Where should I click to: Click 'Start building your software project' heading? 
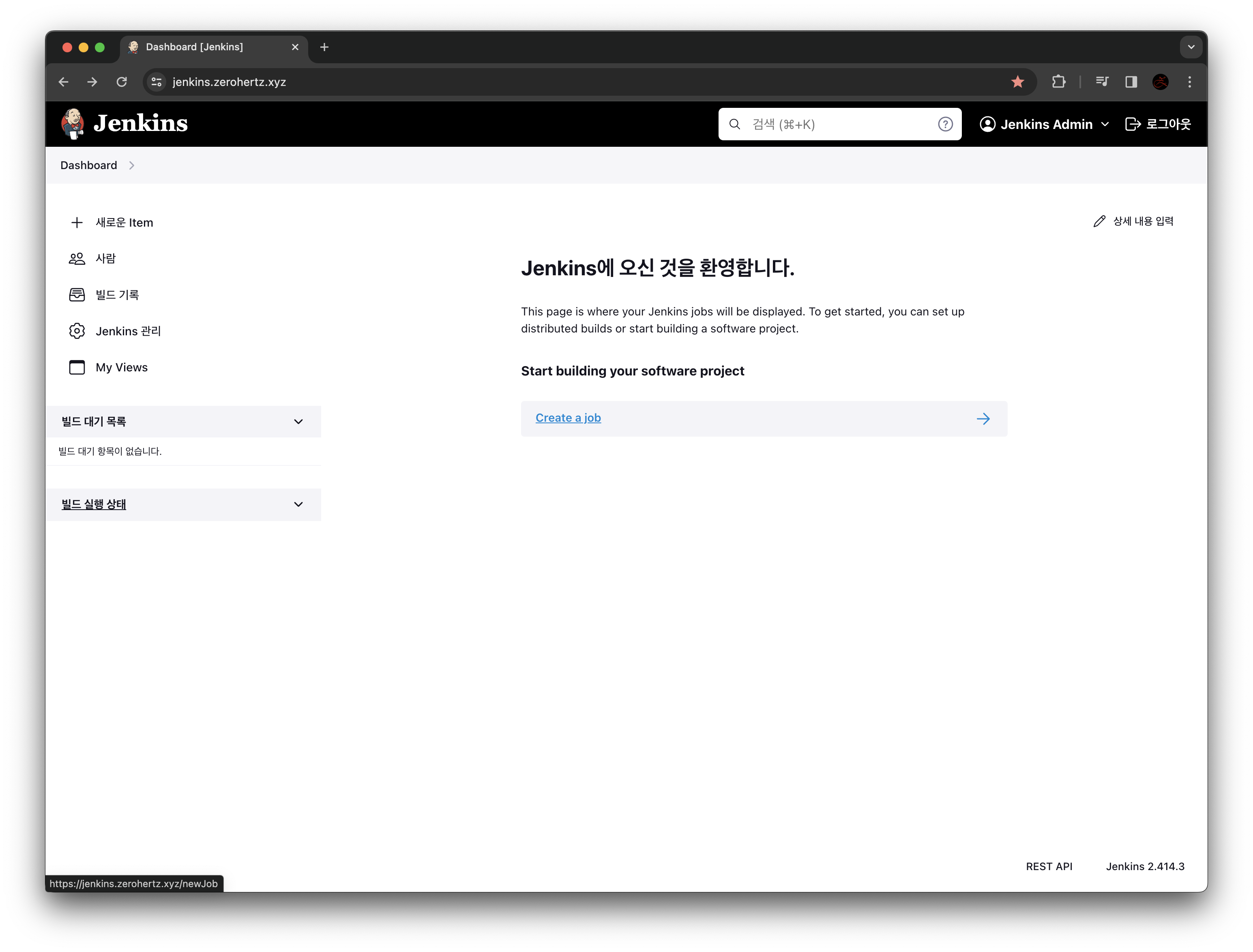coord(633,371)
